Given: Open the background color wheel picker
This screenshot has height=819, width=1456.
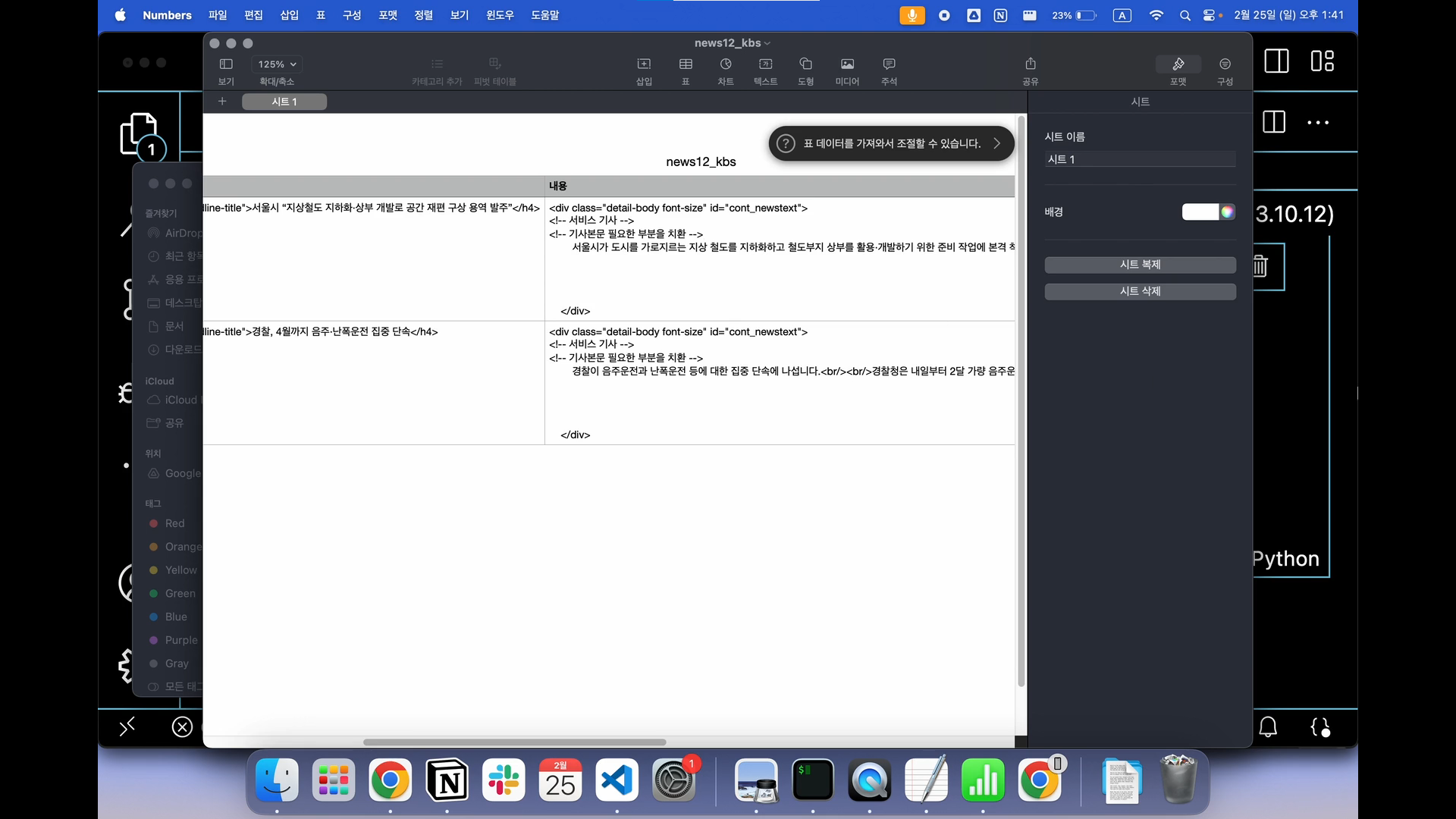Looking at the screenshot, I should [1227, 212].
